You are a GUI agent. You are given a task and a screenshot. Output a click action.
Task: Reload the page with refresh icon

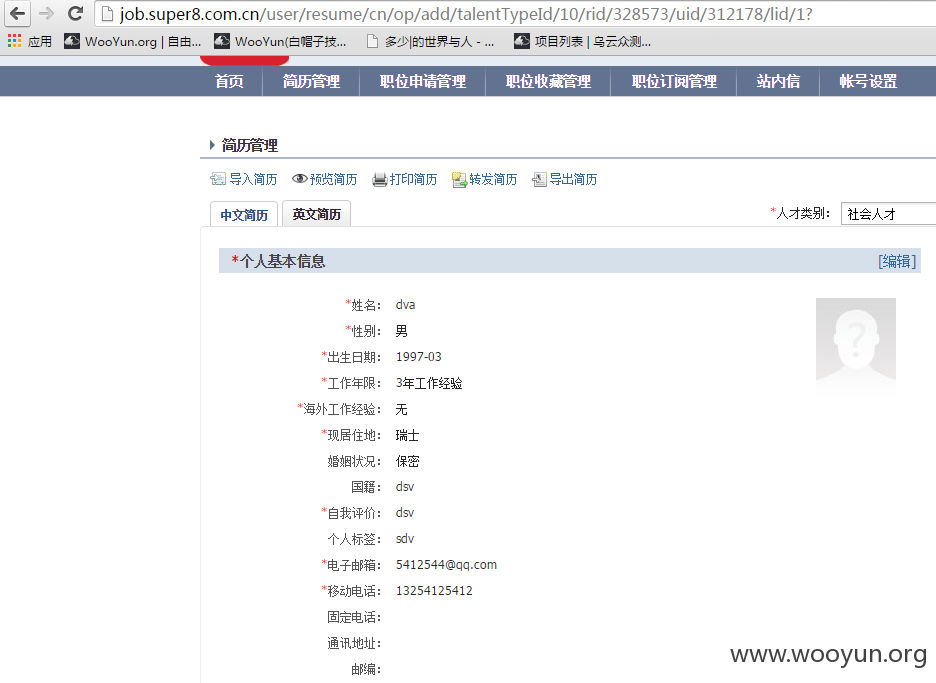tap(75, 13)
